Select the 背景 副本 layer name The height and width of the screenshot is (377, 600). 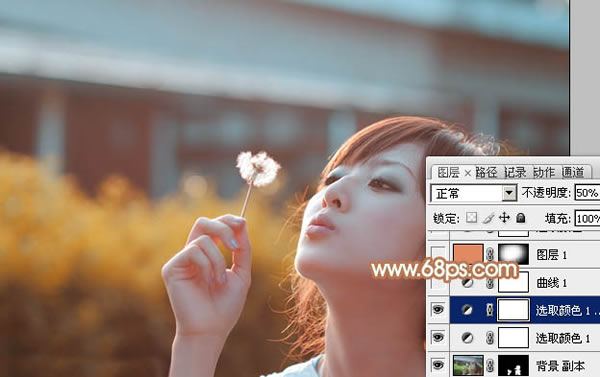(x=560, y=366)
